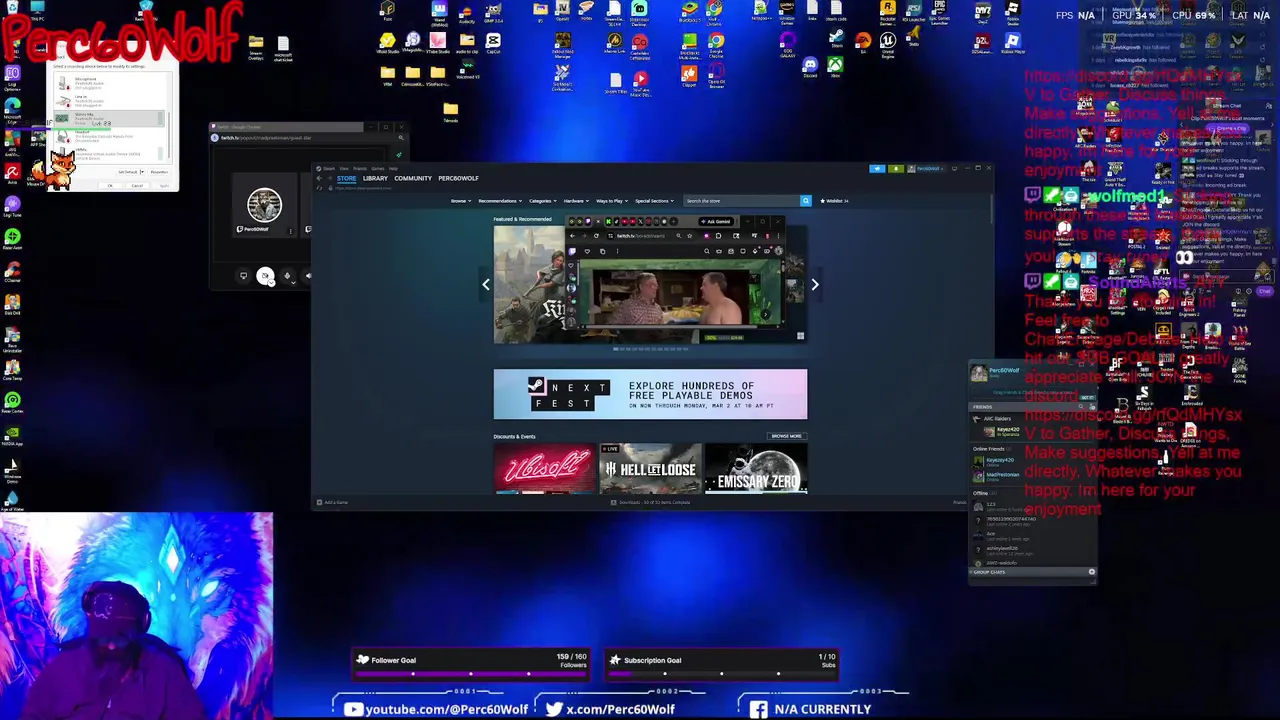Open Steam Downloads status in footer
The height and width of the screenshot is (720, 1280).
point(652,502)
